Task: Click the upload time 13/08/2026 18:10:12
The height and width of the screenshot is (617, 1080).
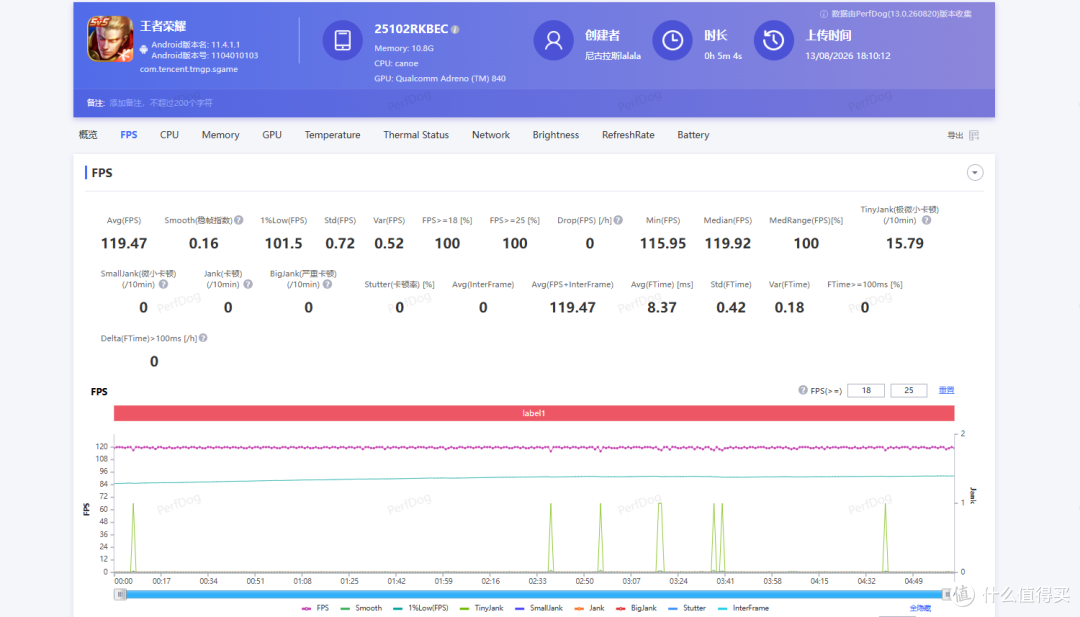Action: pyautogui.click(x=848, y=56)
